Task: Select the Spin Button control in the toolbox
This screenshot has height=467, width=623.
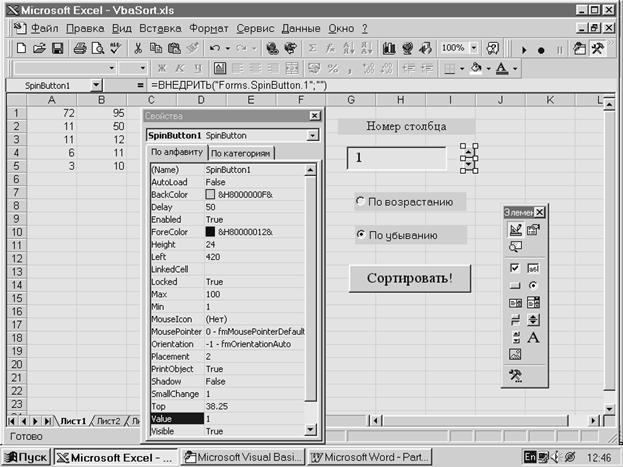Action: [533, 320]
